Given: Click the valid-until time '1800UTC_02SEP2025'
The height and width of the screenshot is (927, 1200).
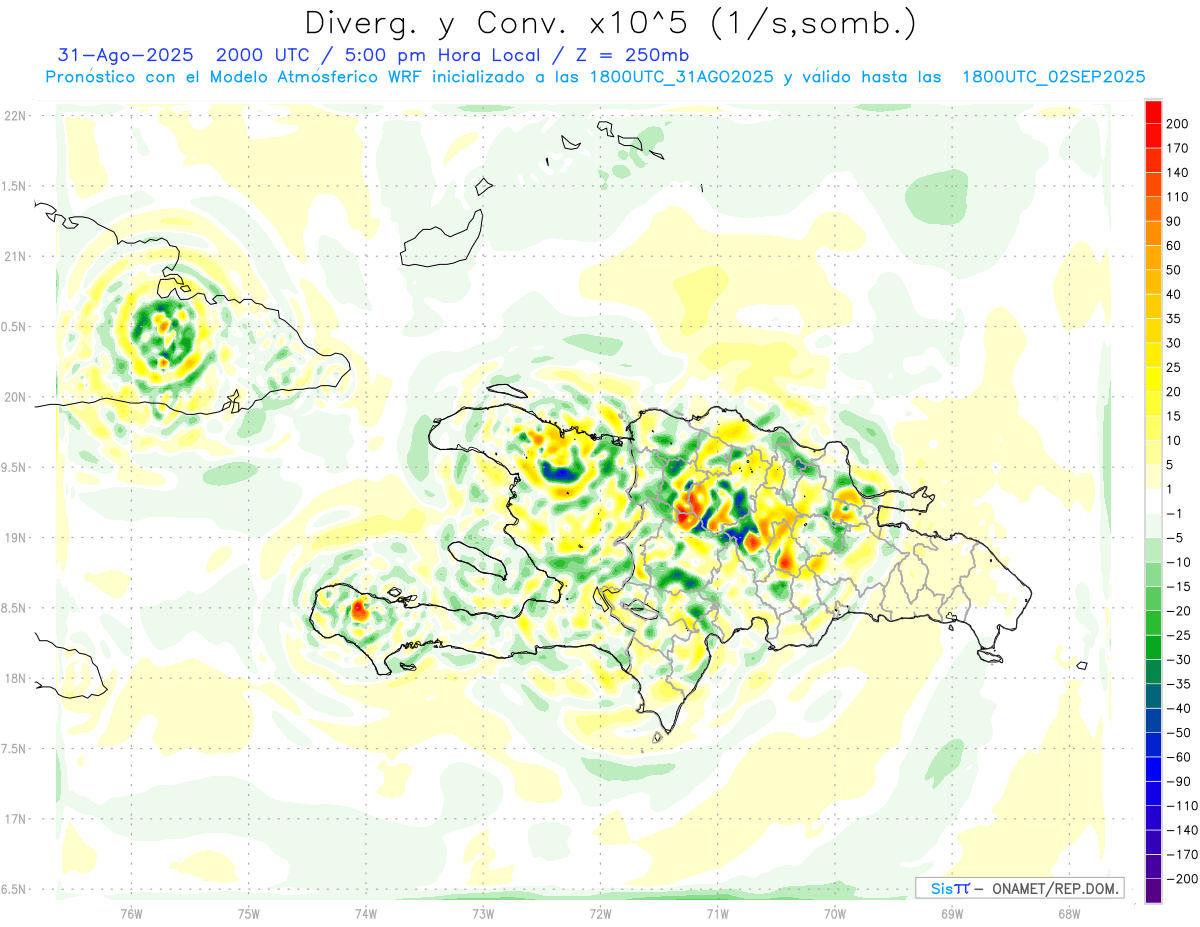Looking at the screenshot, I should click(x=1053, y=77).
